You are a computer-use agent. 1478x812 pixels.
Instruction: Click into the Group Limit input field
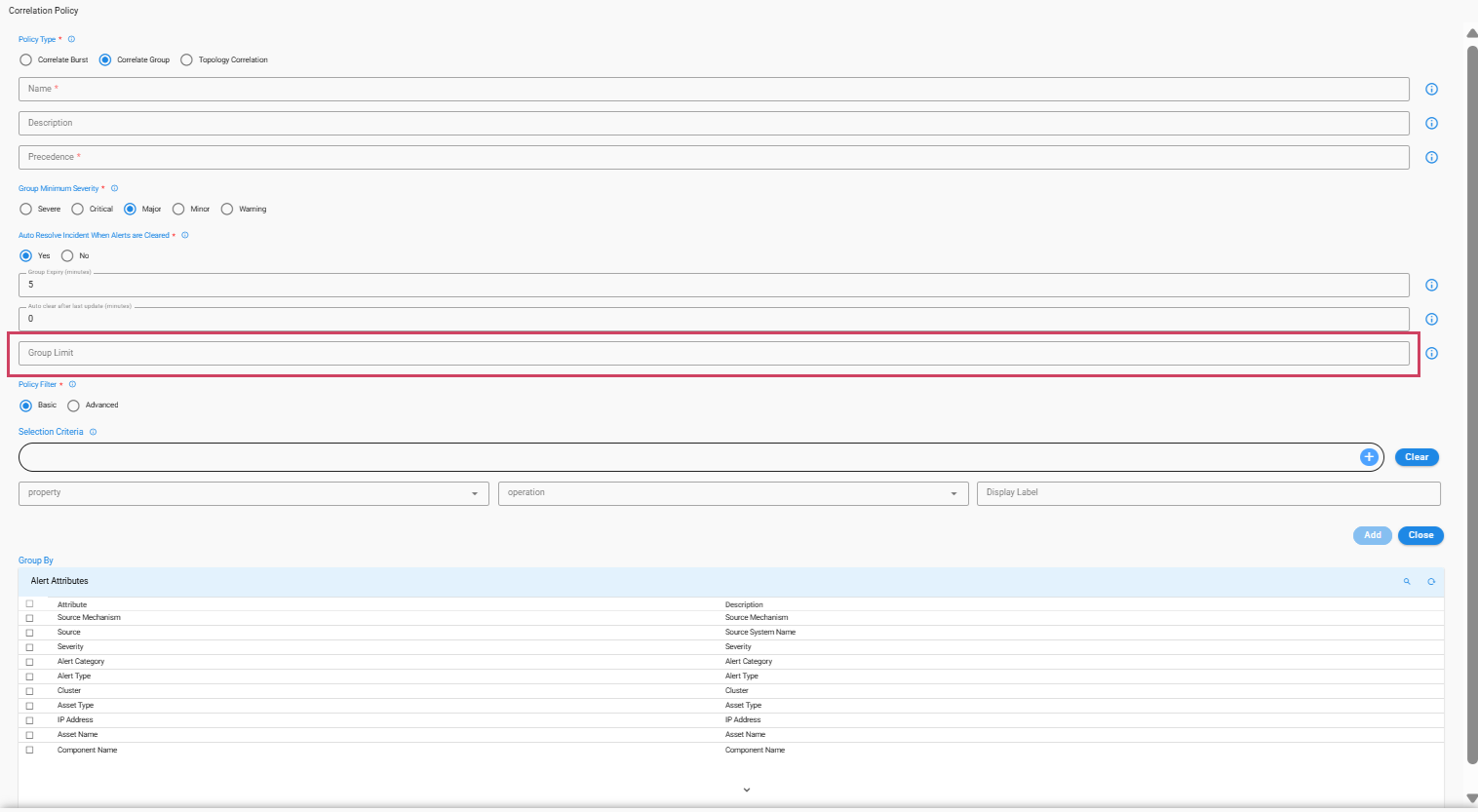[x=713, y=354]
